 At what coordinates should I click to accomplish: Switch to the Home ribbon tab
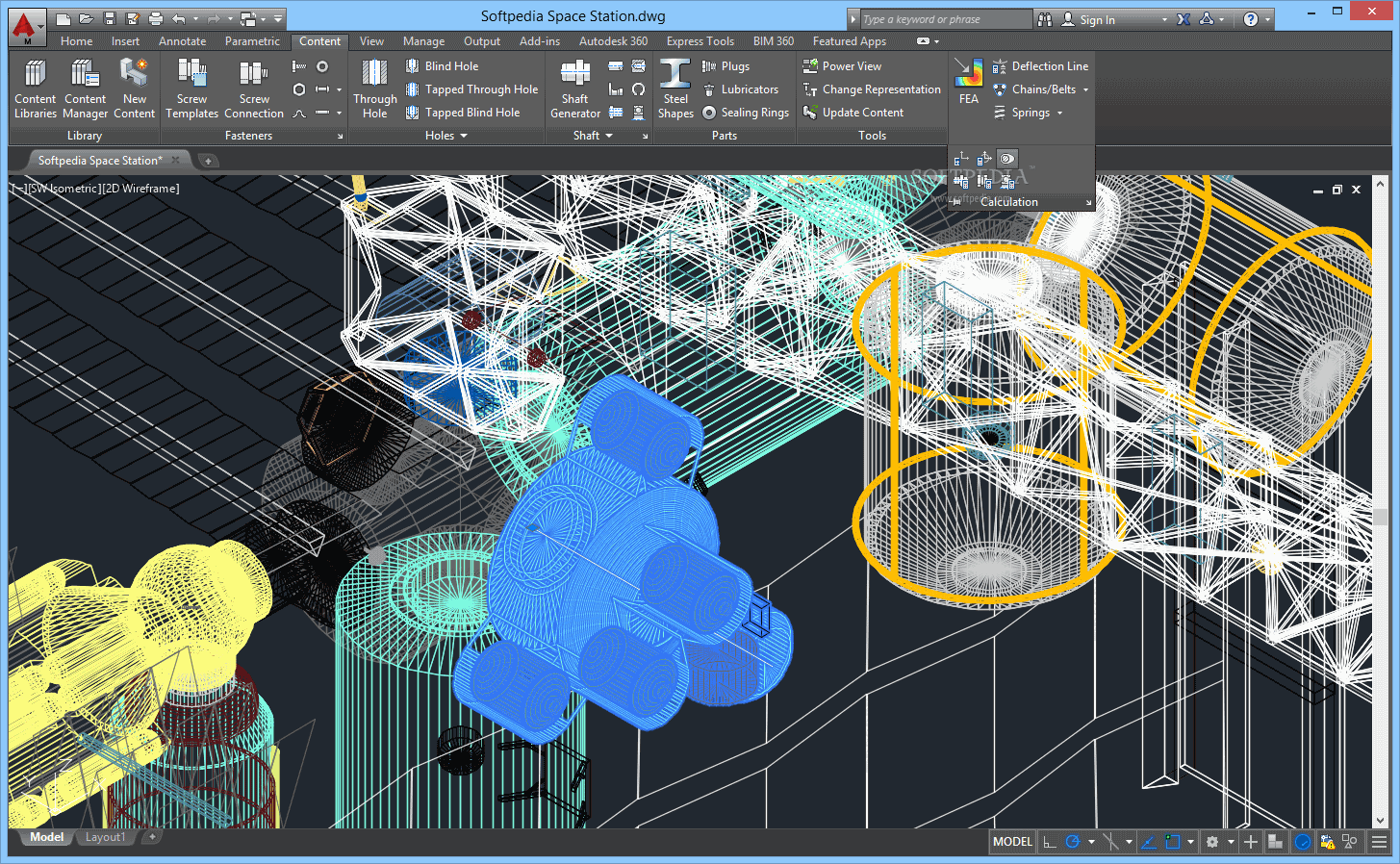pos(76,41)
